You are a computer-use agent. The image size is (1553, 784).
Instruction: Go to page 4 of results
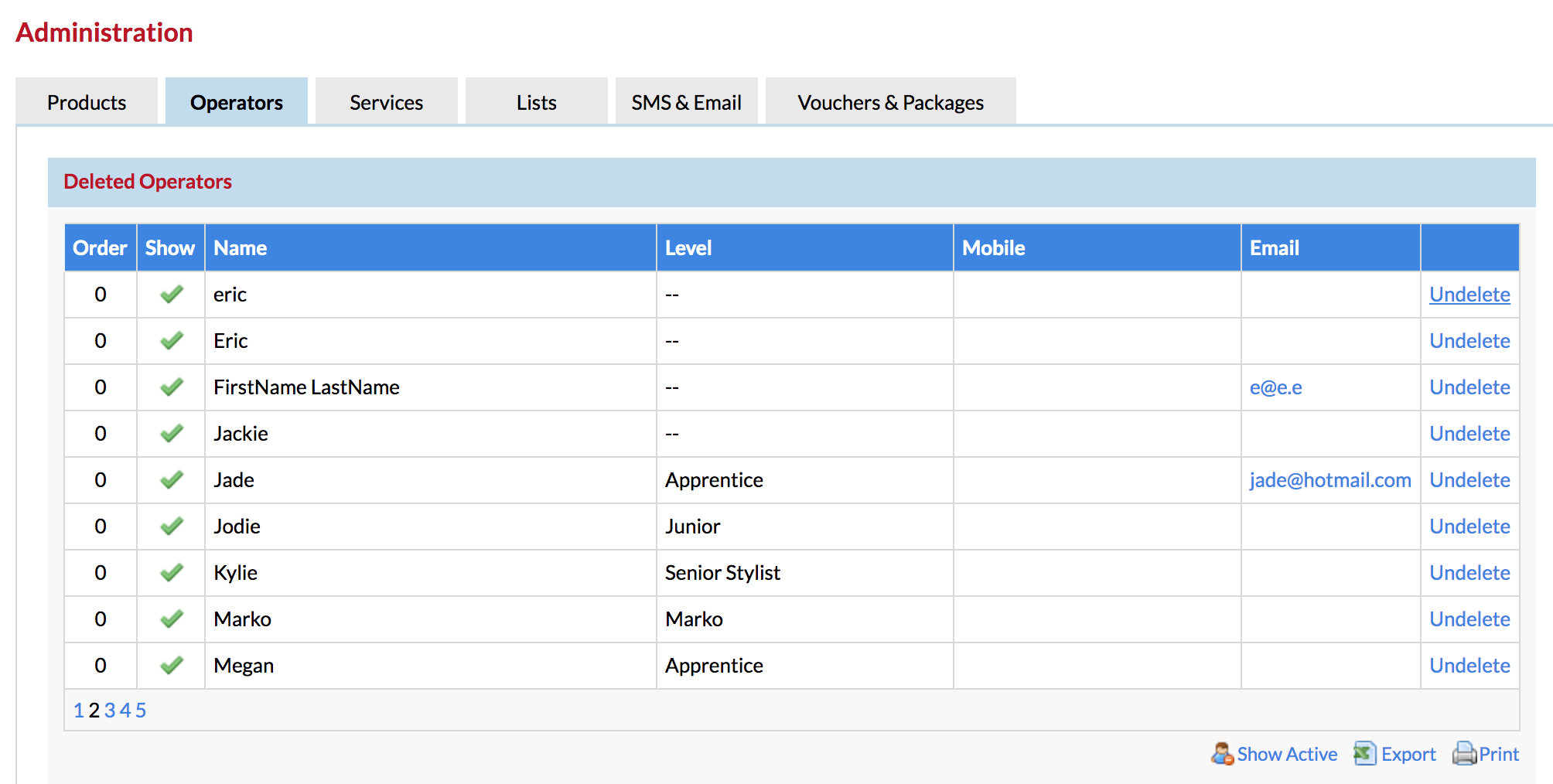pos(125,711)
